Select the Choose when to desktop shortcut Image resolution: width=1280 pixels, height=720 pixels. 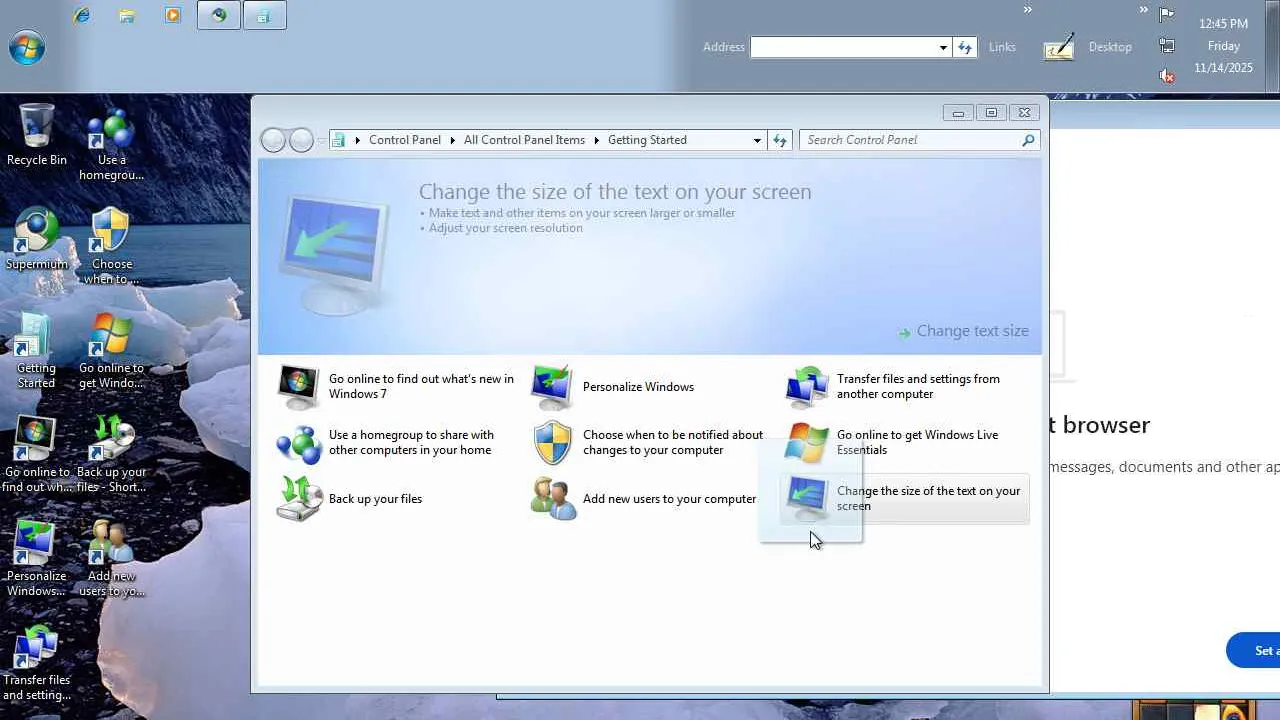[x=112, y=247]
